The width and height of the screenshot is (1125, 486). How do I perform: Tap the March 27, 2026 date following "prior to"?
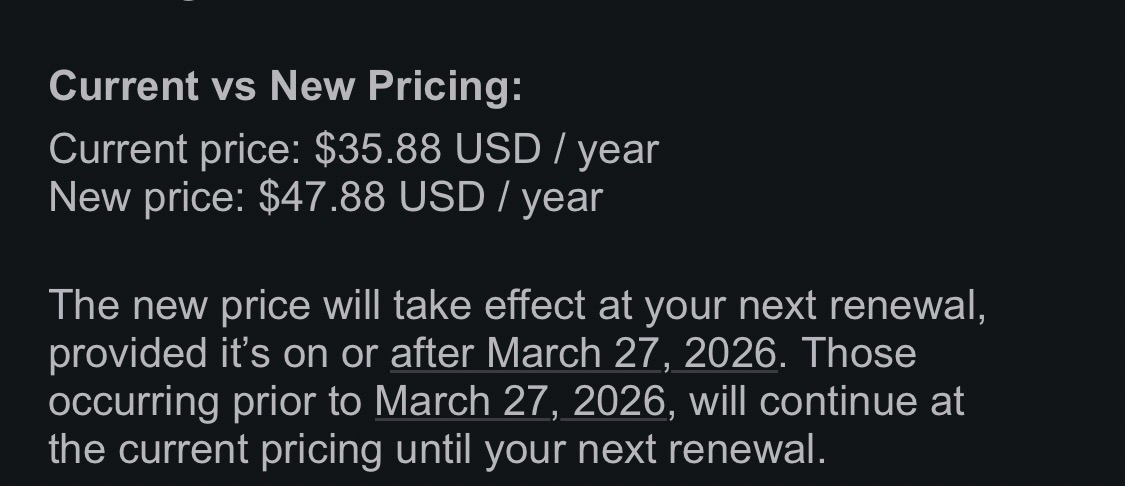520,401
